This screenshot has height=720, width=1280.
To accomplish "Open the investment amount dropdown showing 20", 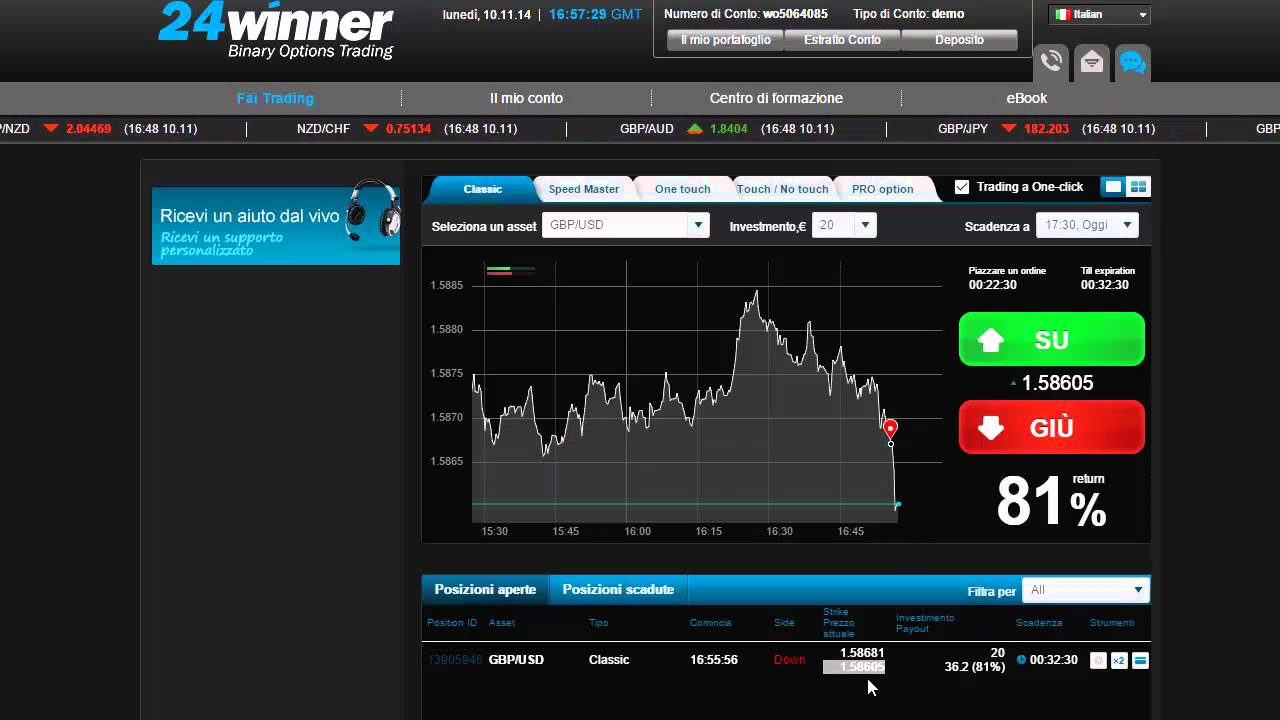I will pyautogui.click(x=844, y=225).
